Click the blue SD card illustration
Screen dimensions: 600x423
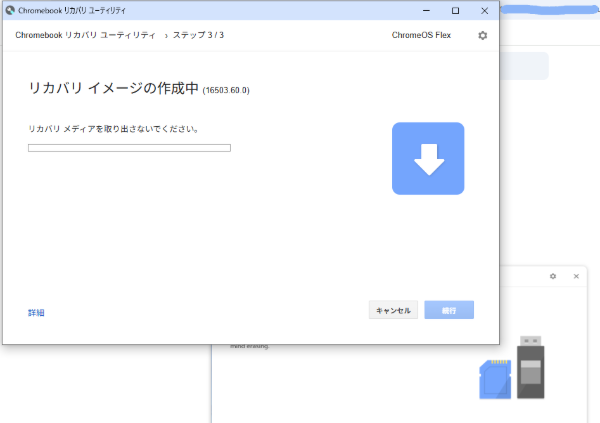click(x=495, y=376)
